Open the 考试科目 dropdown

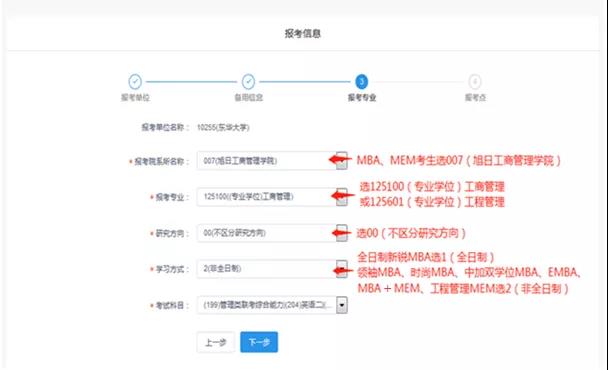(272, 305)
